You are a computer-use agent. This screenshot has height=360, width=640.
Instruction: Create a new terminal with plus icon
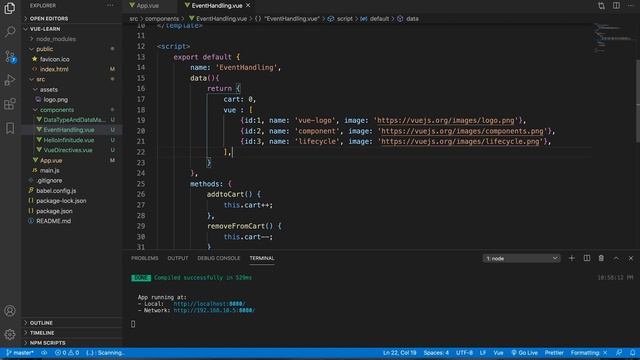click(x=571, y=258)
